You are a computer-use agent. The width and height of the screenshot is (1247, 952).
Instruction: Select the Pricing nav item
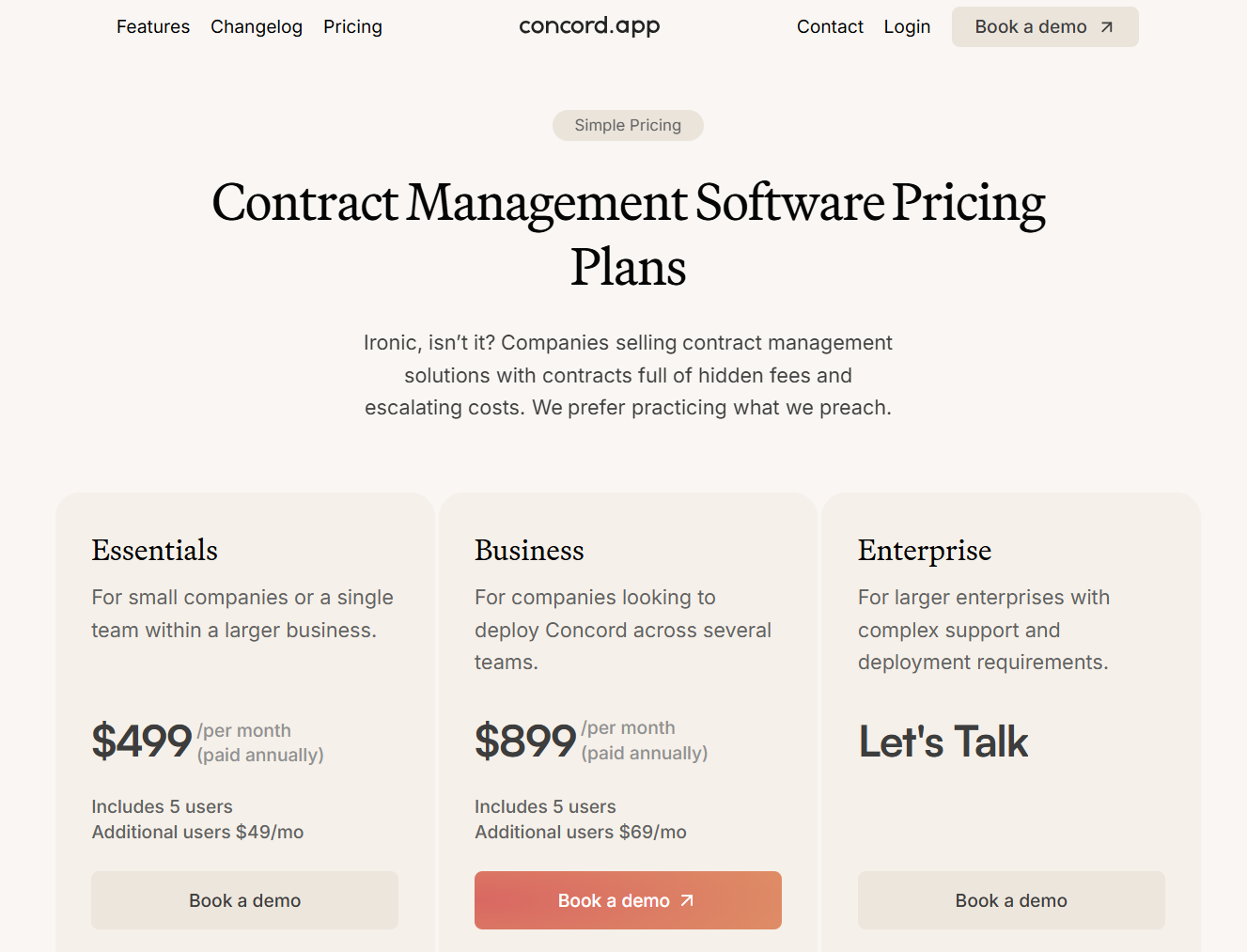coord(352,26)
